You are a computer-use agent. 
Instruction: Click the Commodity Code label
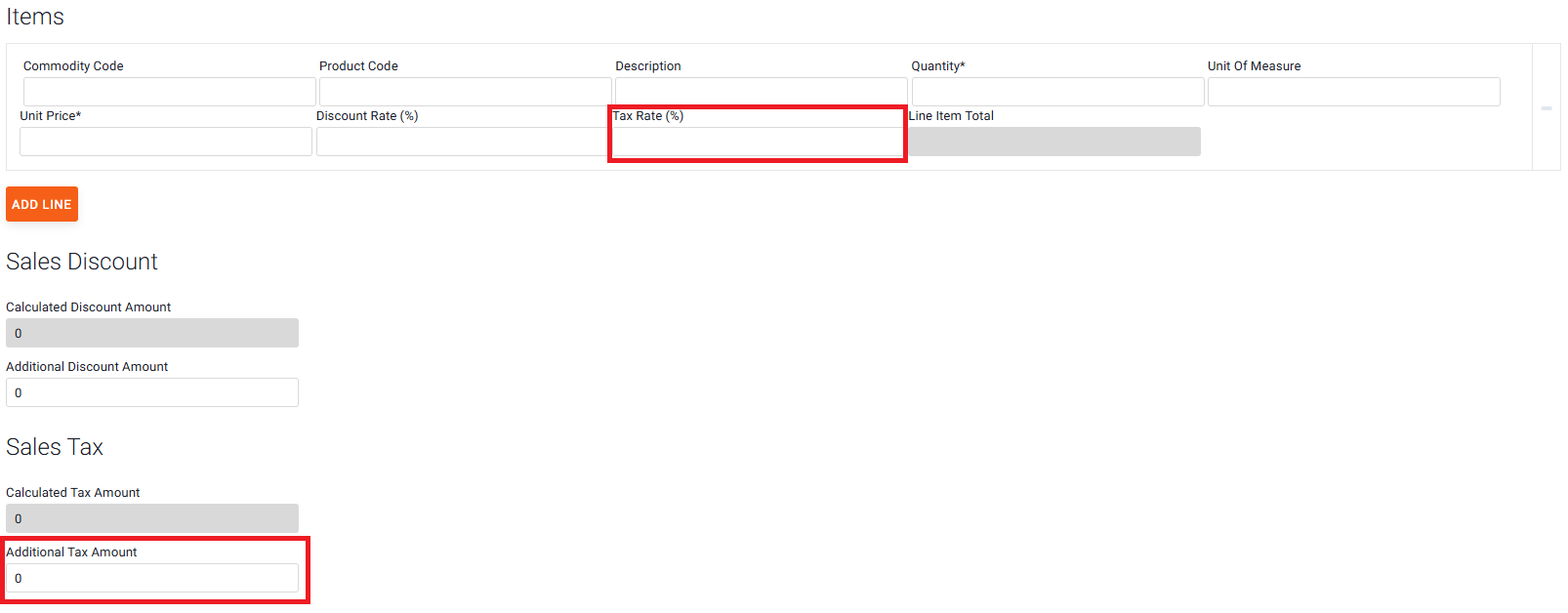[x=73, y=66]
